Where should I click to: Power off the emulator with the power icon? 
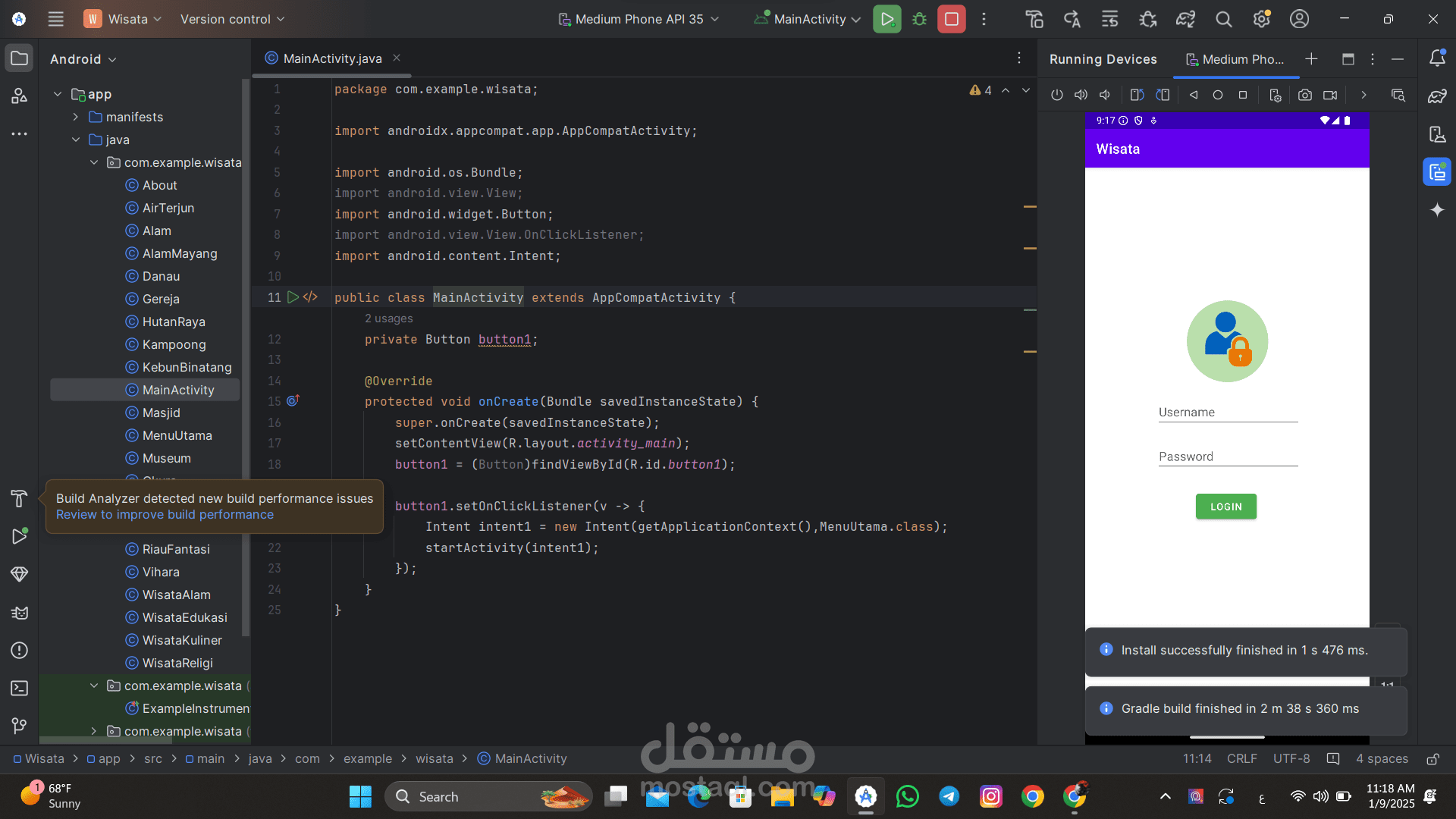click(1056, 95)
